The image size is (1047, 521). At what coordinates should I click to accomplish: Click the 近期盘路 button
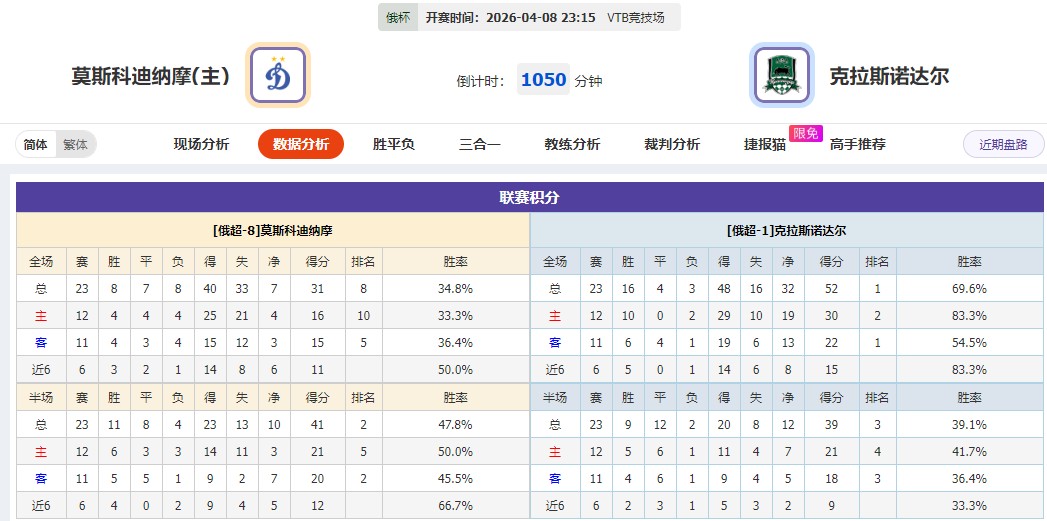pyautogui.click(x=1003, y=144)
